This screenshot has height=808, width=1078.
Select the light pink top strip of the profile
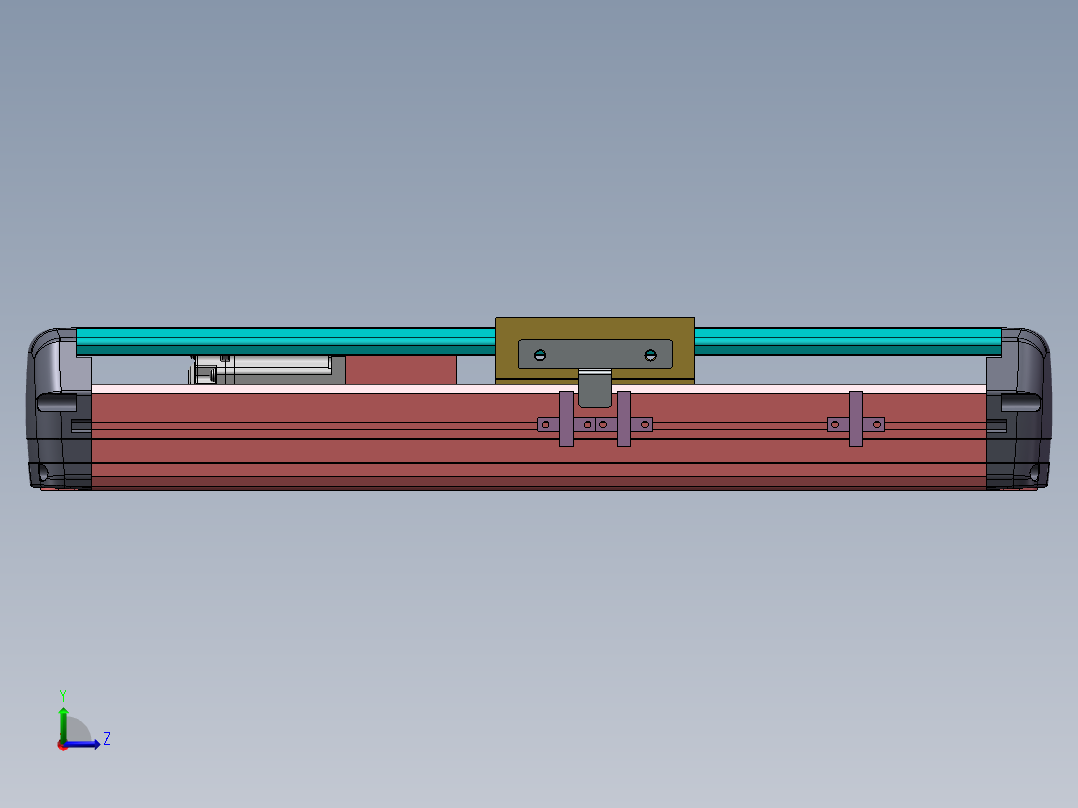pyautogui.click(x=539, y=389)
